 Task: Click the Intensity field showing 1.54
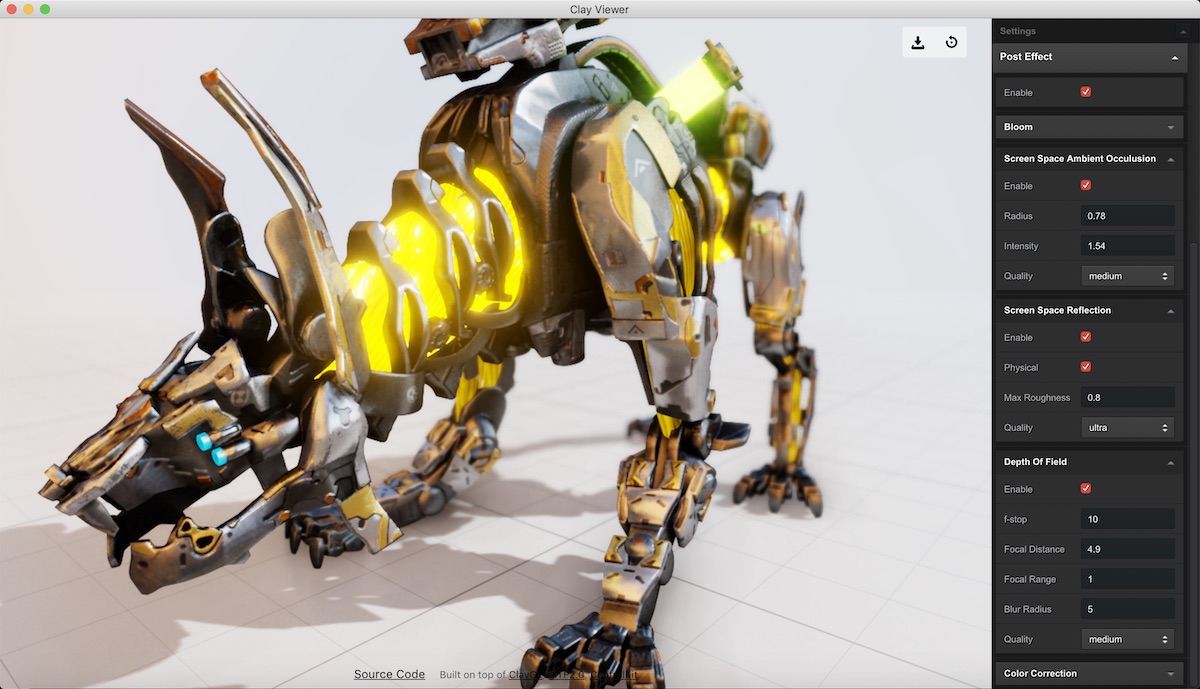click(1127, 246)
